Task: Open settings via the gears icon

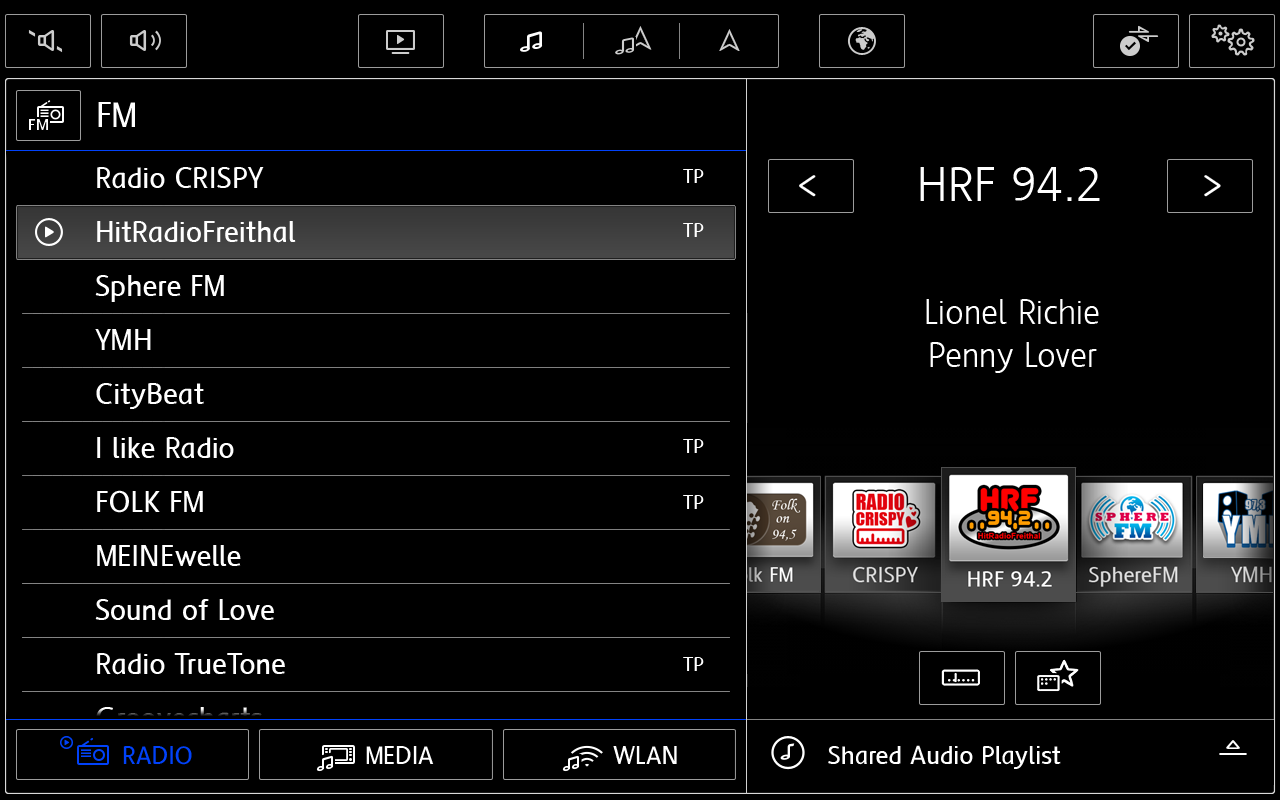Action: pyautogui.click(x=1232, y=41)
